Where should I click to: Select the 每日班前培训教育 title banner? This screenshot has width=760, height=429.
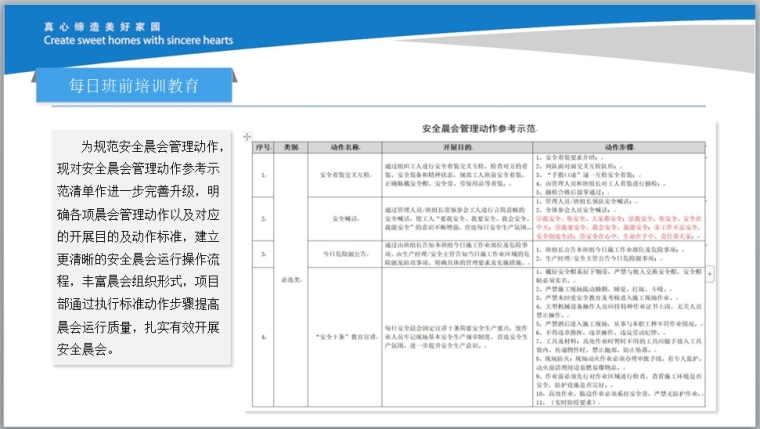(135, 84)
